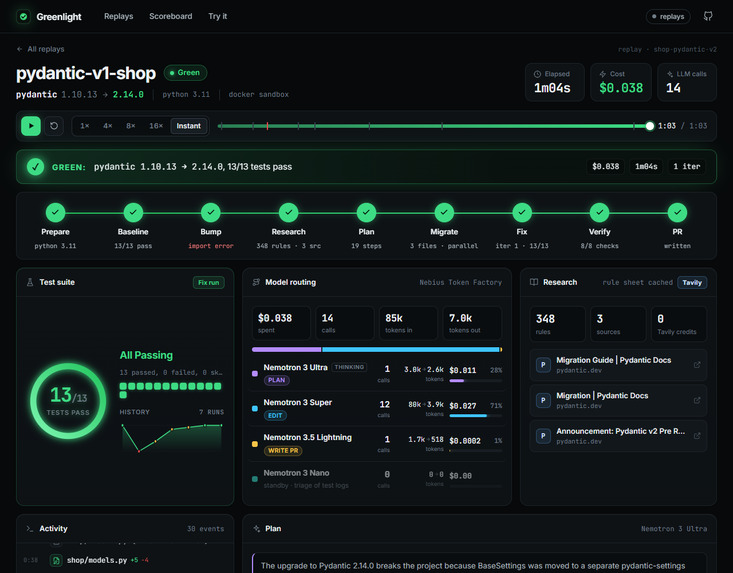Click the Fix step check icon
Screen dimensions: 733x573
522,213
